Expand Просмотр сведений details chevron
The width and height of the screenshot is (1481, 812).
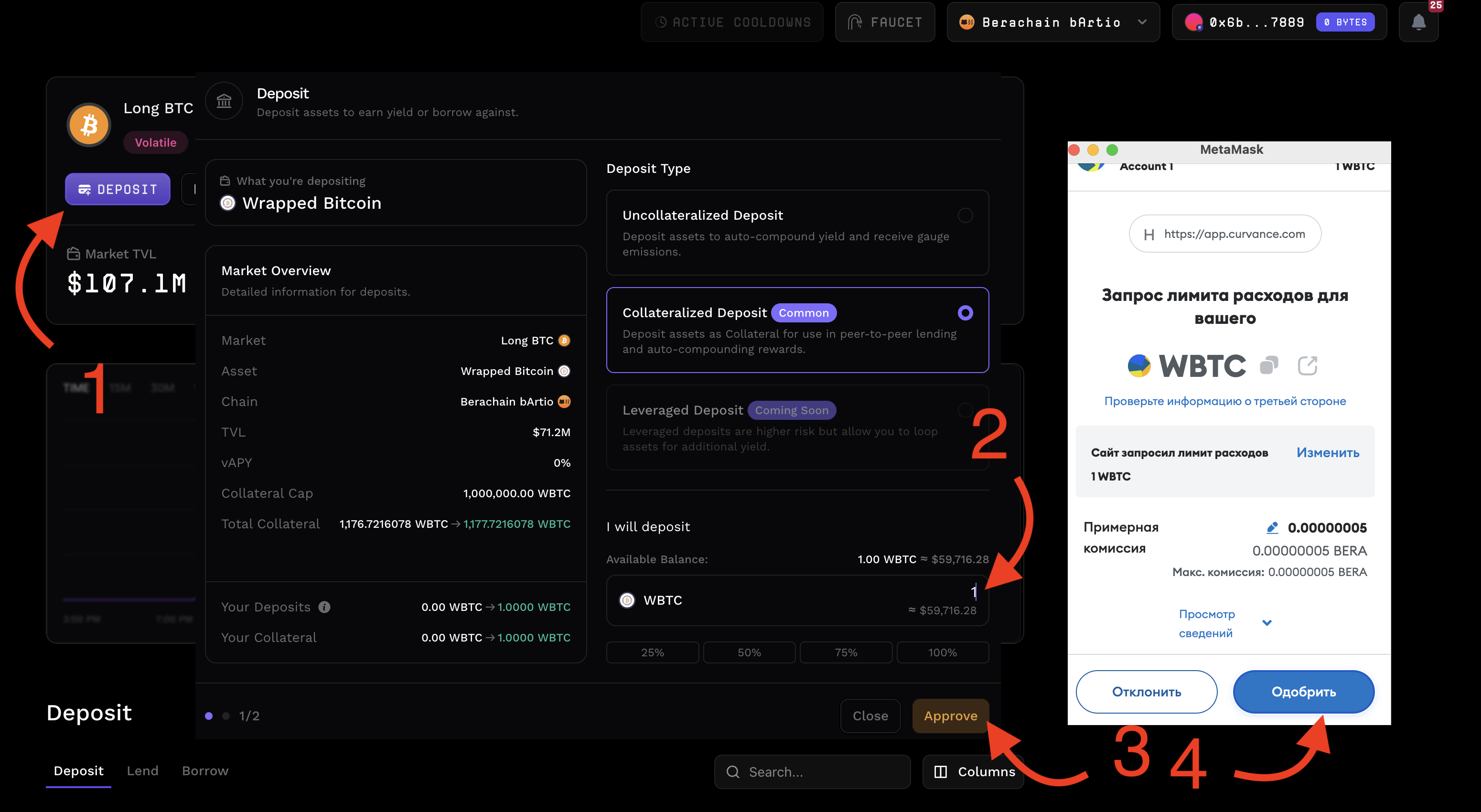(x=1266, y=623)
